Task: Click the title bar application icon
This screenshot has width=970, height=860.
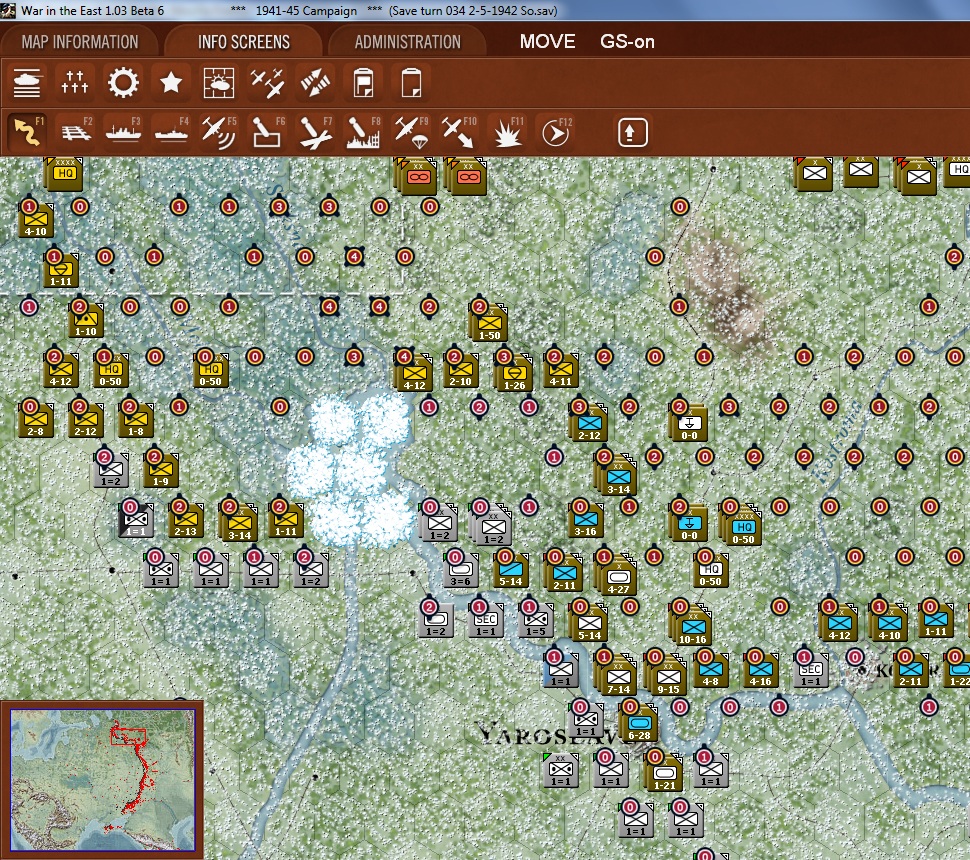Action: click(8, 10)
